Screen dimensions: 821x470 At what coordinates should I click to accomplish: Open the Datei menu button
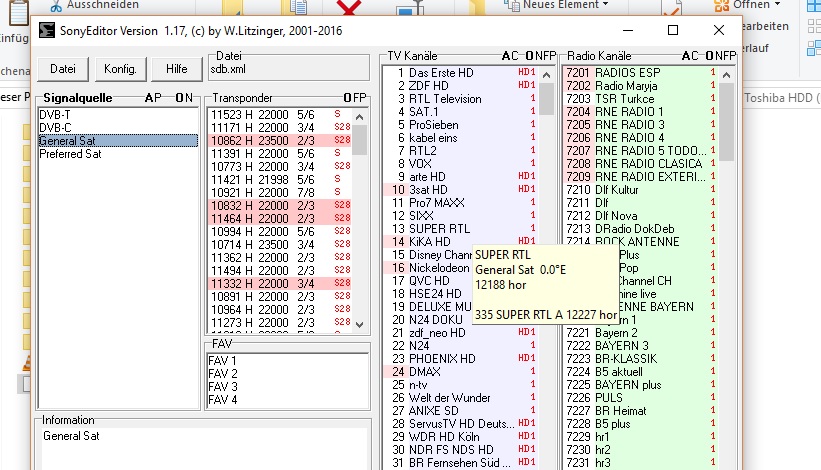(x=63, y=69)
